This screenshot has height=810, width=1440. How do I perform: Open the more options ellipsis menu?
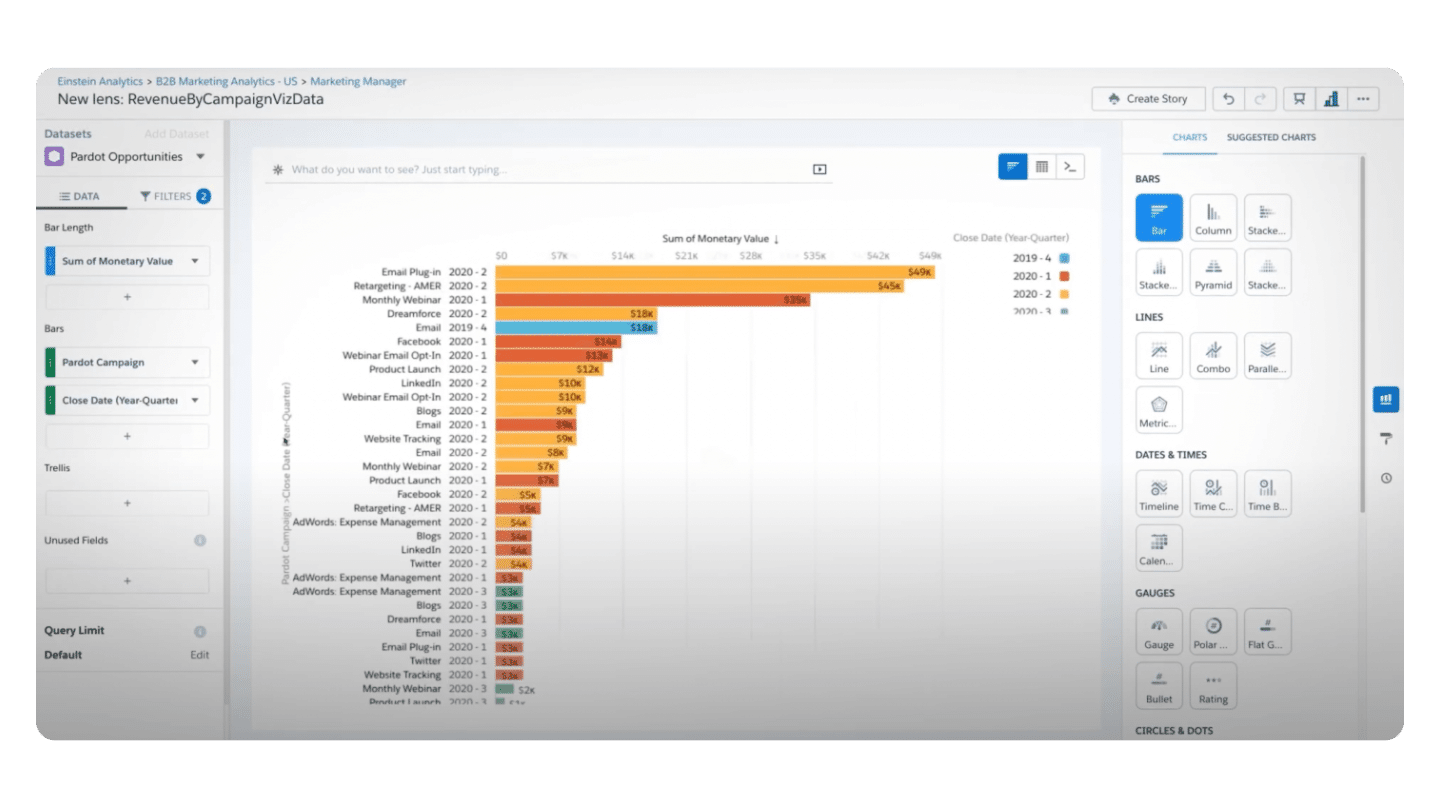(x=1363, y=99)
